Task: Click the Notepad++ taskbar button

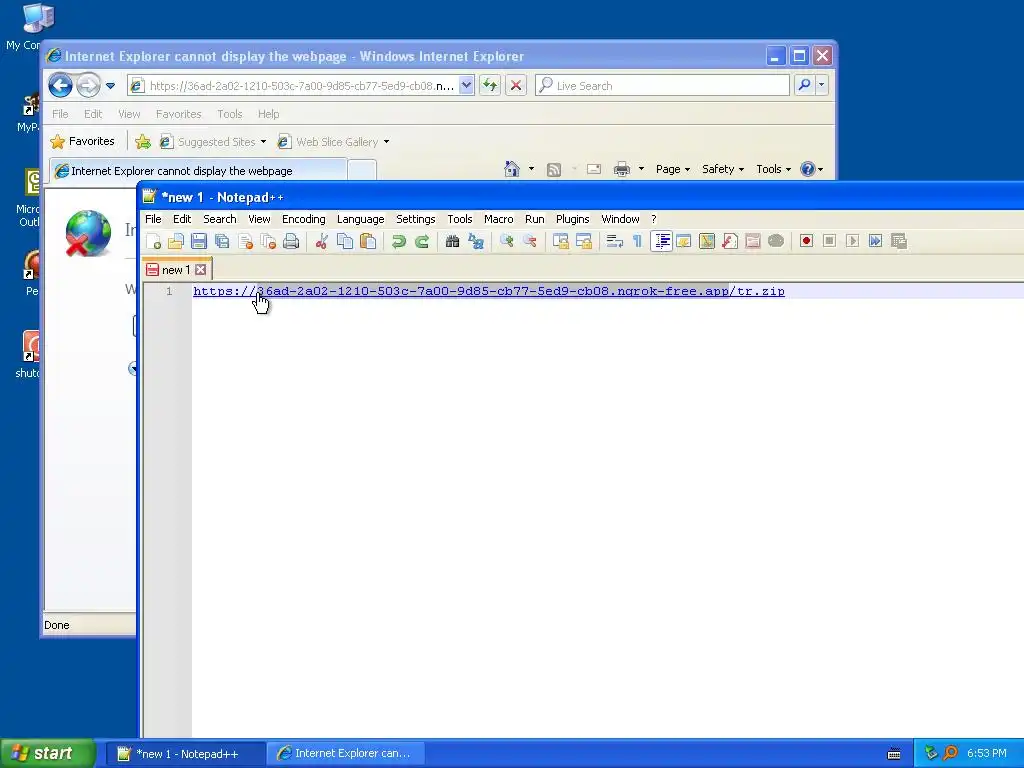Action: (185, 754)
